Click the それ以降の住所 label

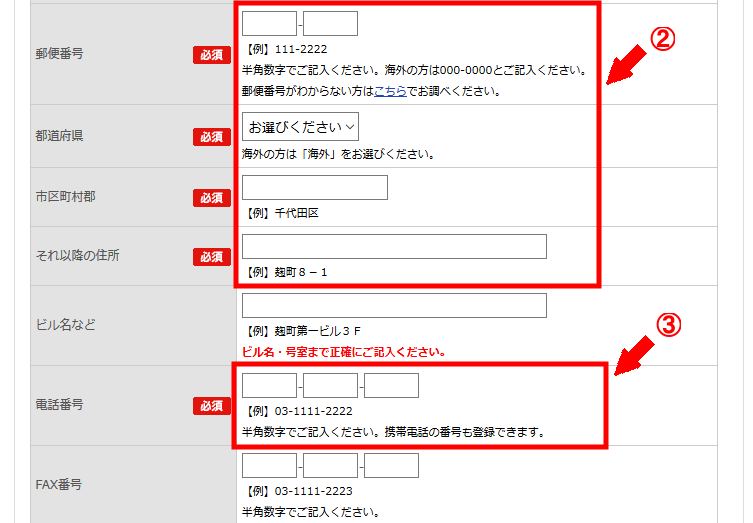click(x=77, y=255)
